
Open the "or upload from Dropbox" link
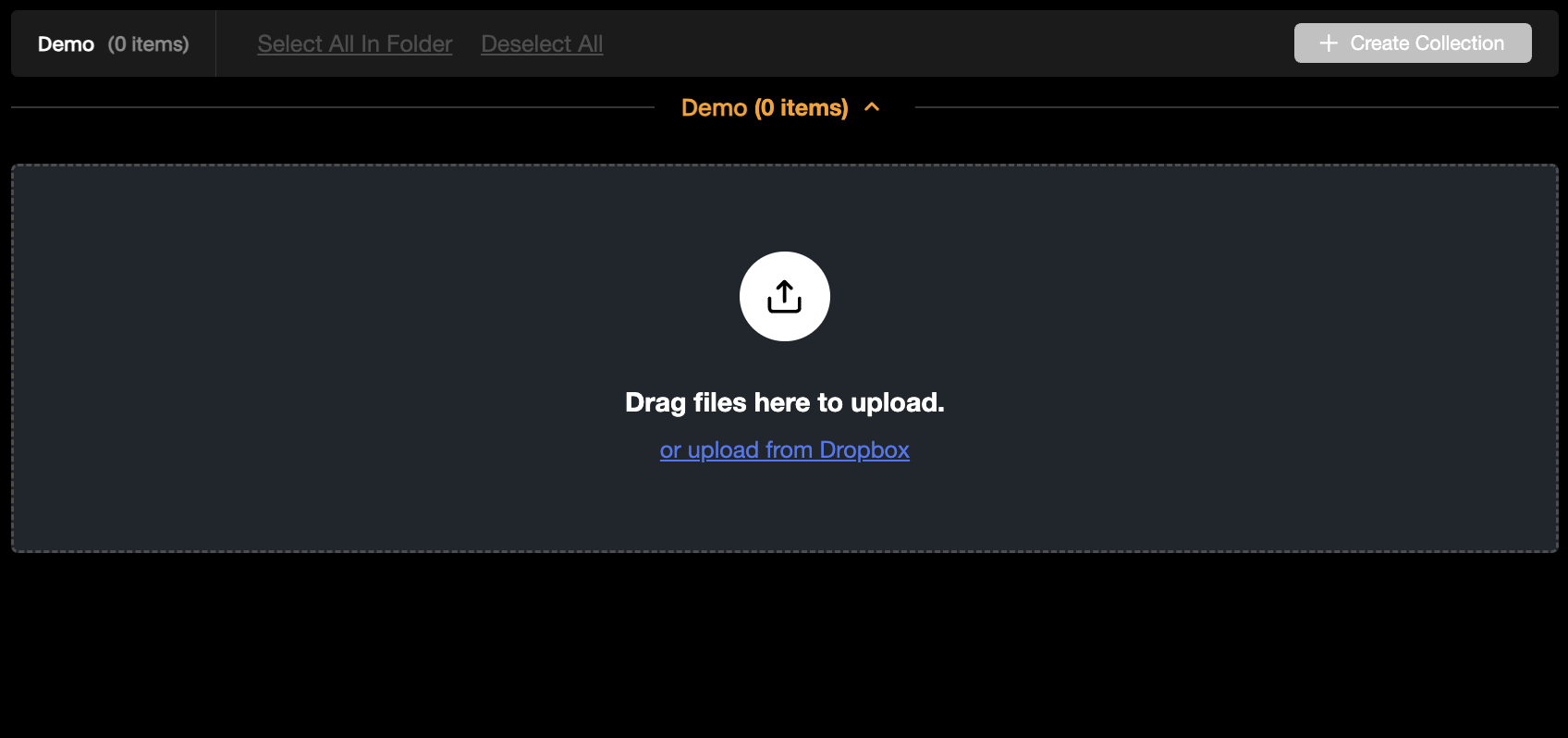pos(784,449)
